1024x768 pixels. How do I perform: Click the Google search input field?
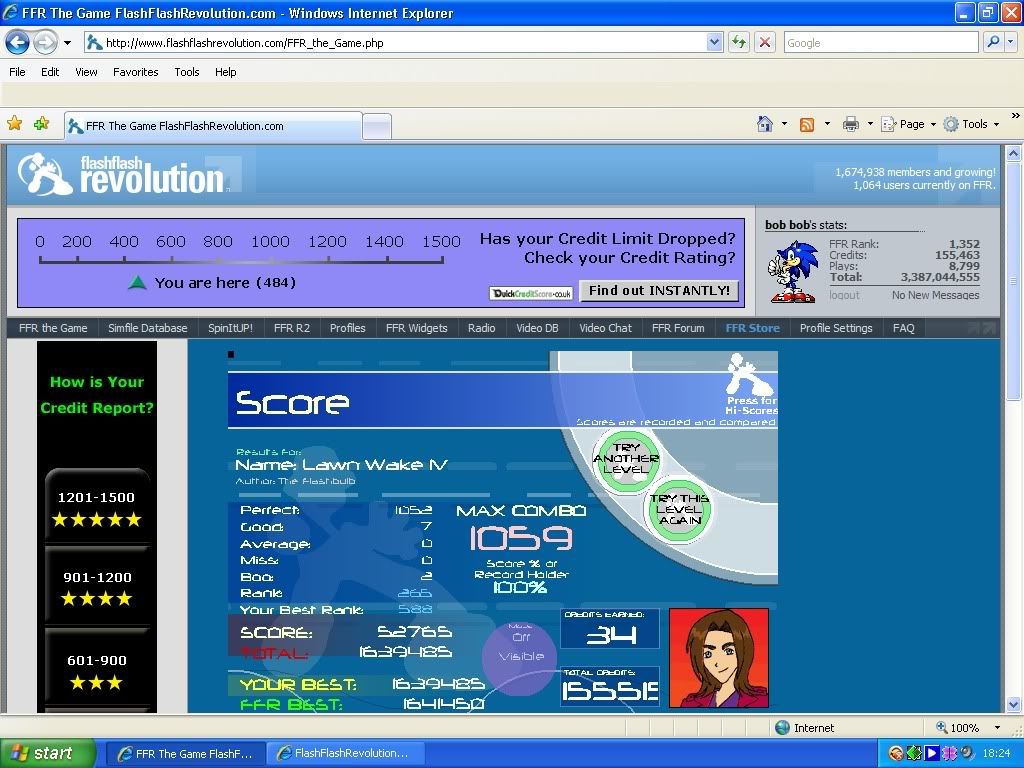[x=880, y=42]
